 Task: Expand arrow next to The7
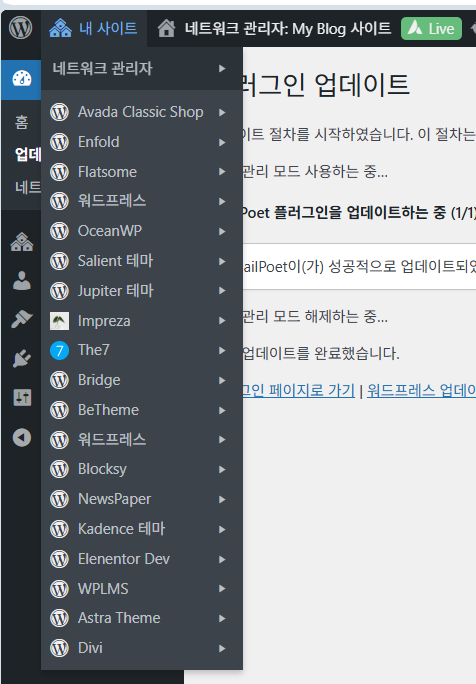point(222,350)
